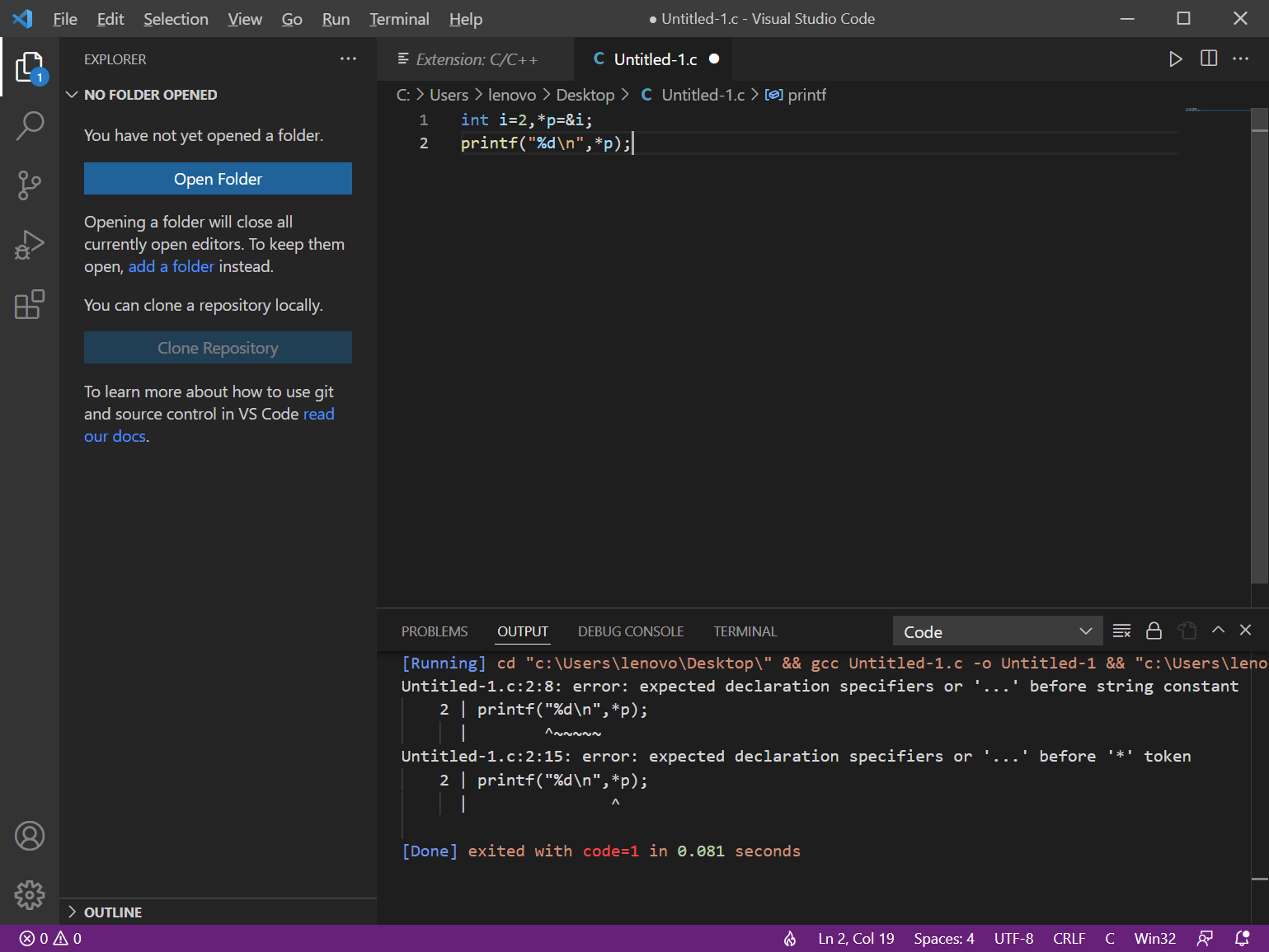
Task: Select language mode C in status bar
Action: click(x=1110, y=939)
